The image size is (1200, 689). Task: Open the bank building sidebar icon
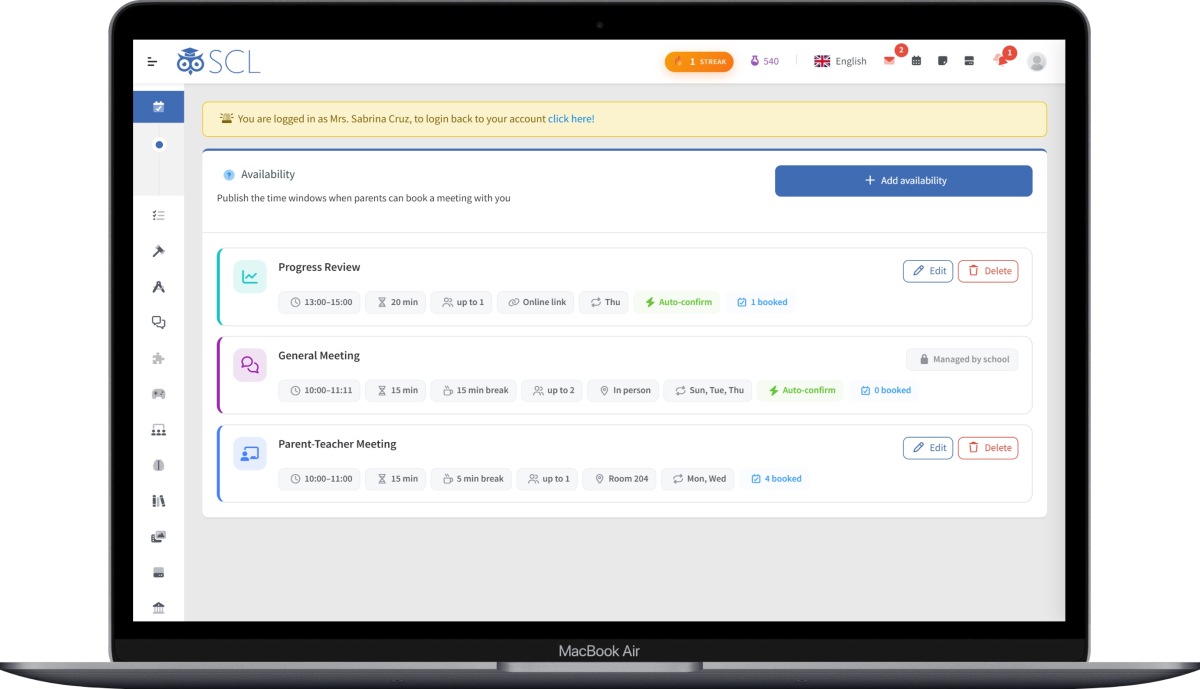coord(158,608)
